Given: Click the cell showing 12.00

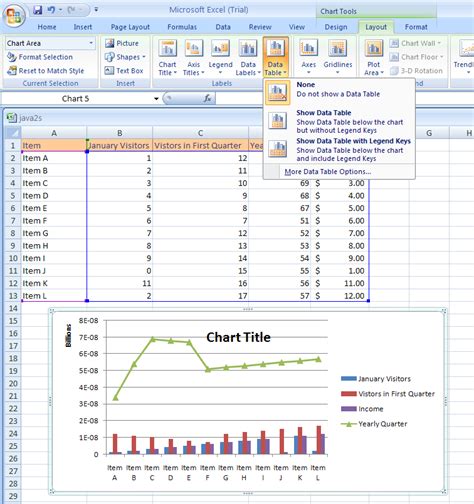Looking at the screenshot, I should pos(340,296).
